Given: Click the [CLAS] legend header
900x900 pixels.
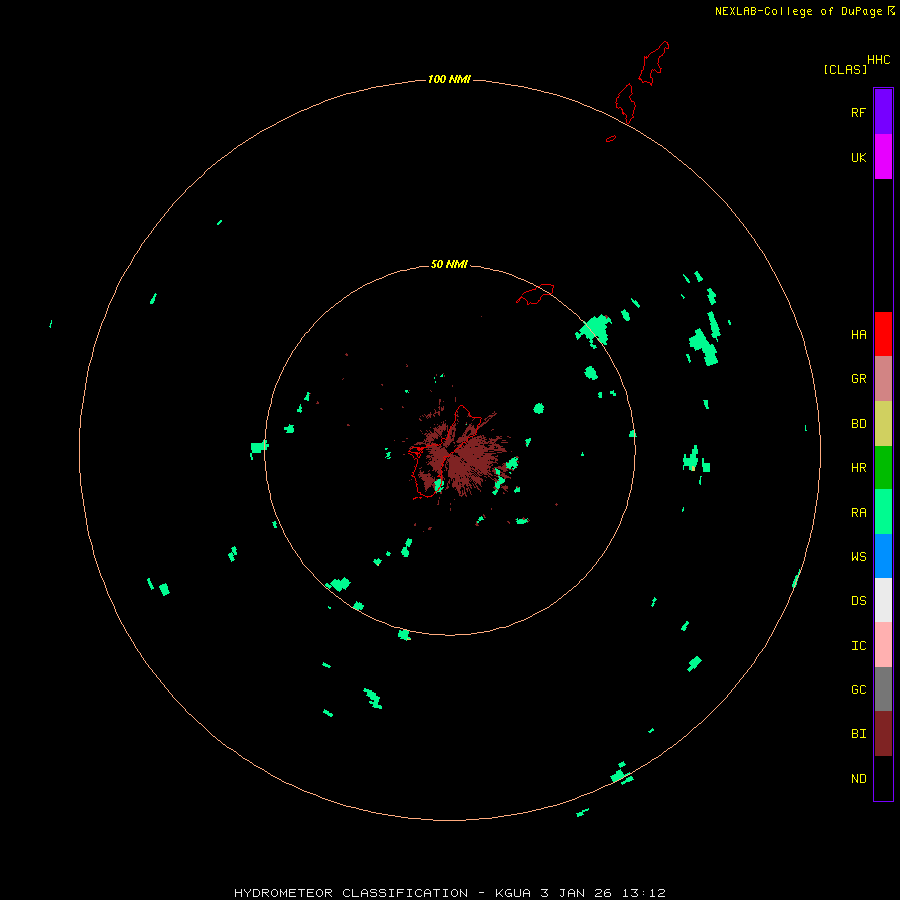Looking at the screenshot, I should tap(845, 69).
